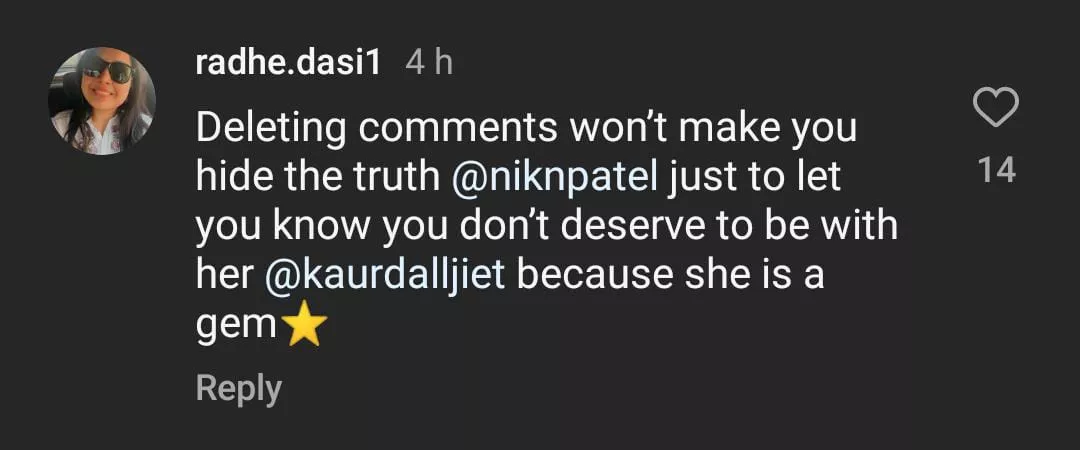Open radhe.dasi1's profile picture
1080x450 pixels.
click(102, 101)
